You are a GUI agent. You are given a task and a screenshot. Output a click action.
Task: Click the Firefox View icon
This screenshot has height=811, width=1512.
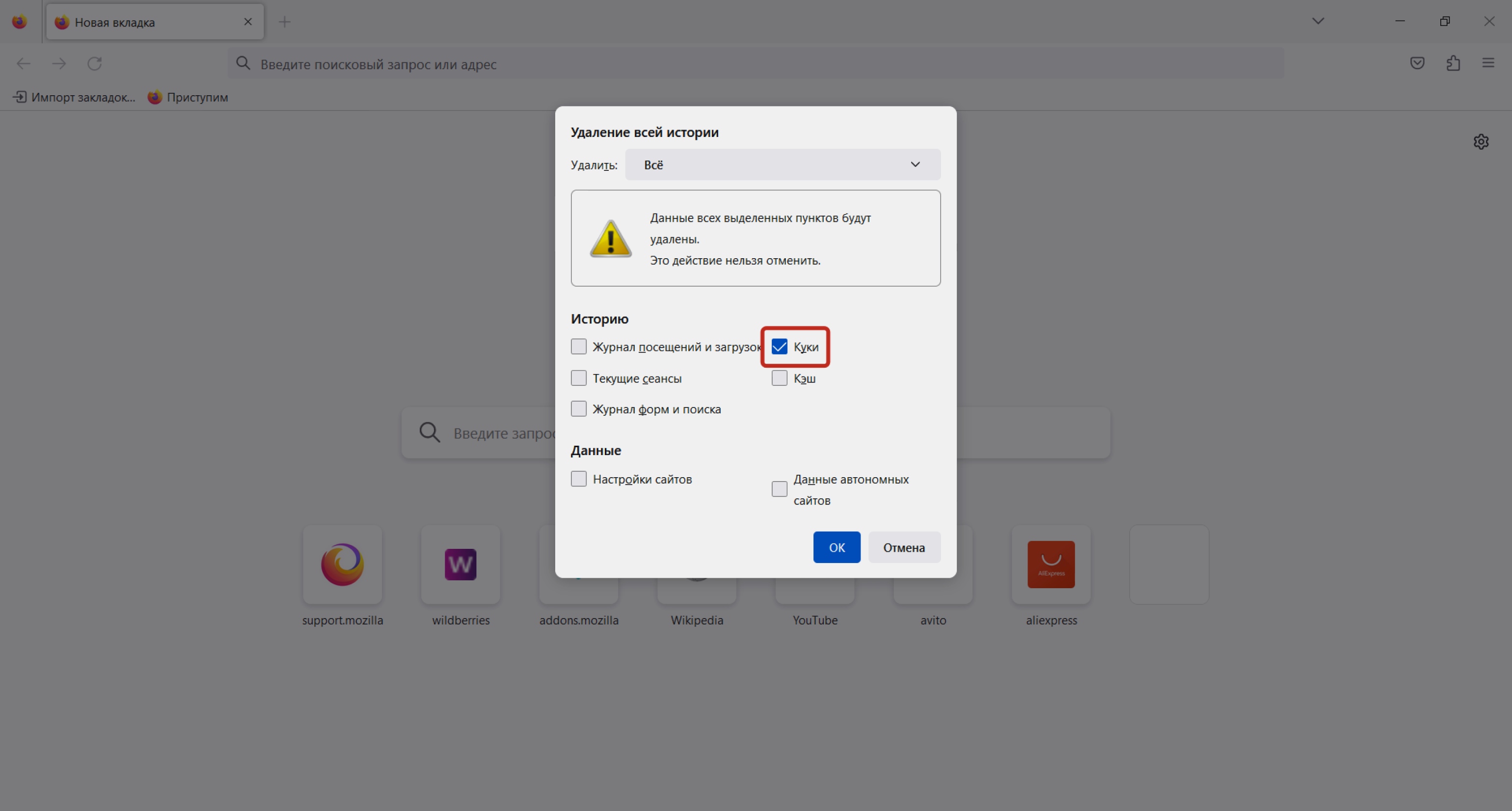19,22
